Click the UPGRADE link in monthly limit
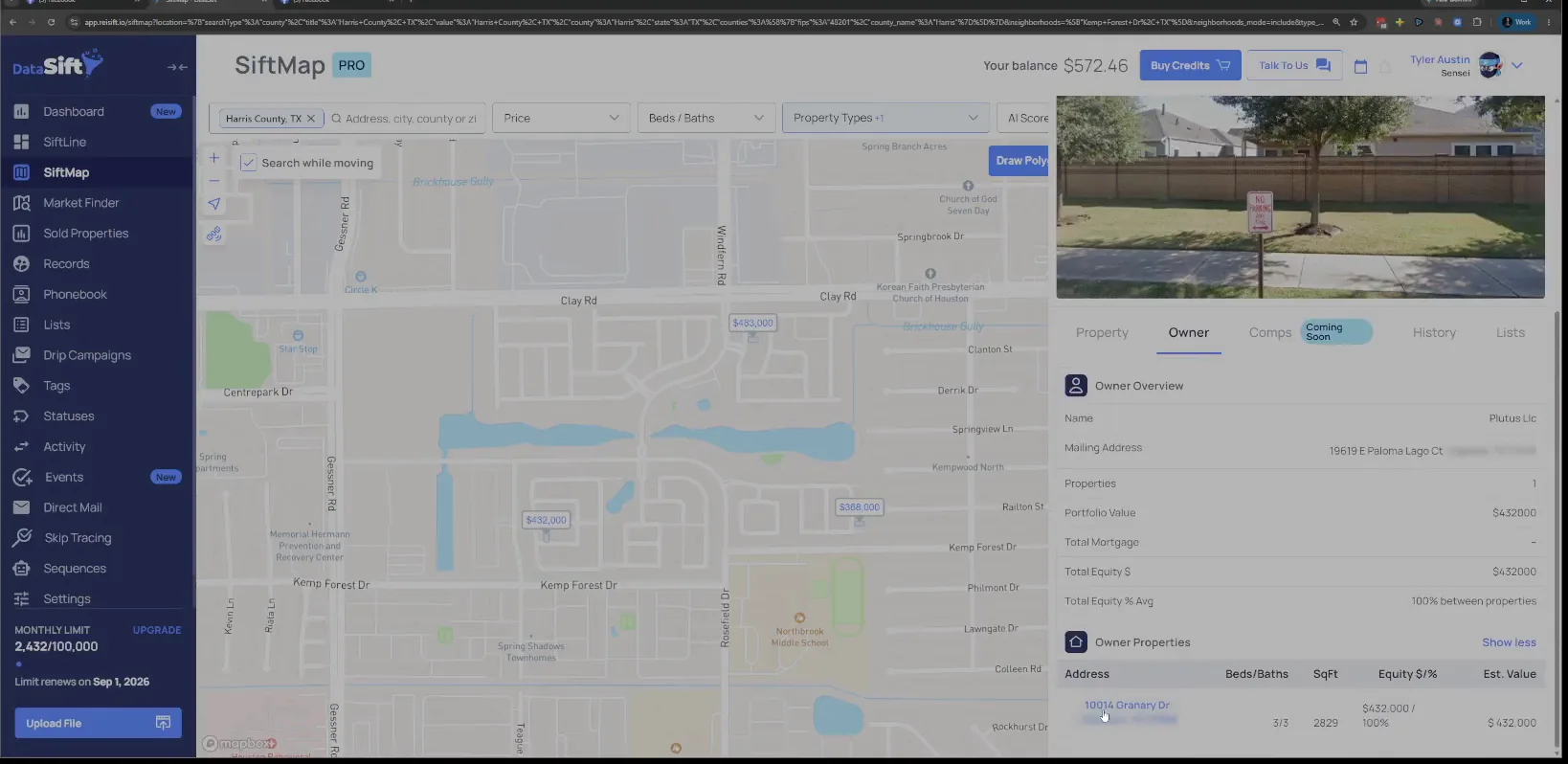This screenshot has height=764, width=1568. click(x=157, y=630)
